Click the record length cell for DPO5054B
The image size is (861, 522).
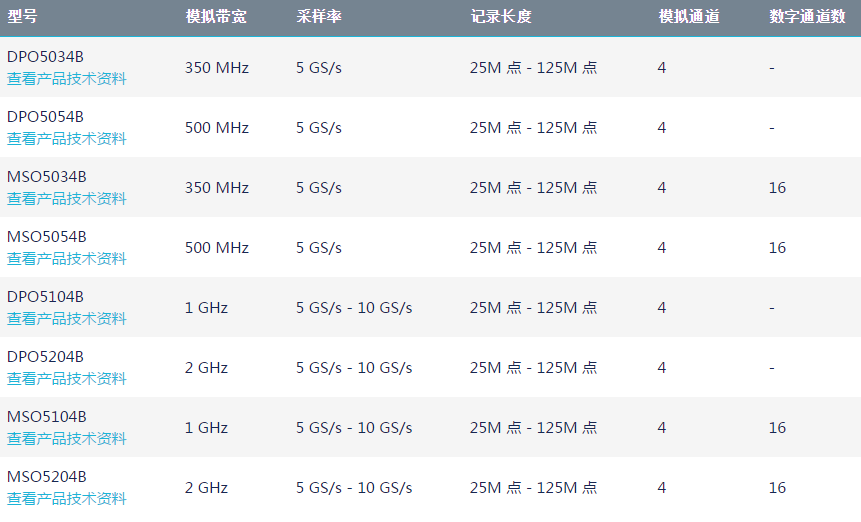click(x=533, y=128)
